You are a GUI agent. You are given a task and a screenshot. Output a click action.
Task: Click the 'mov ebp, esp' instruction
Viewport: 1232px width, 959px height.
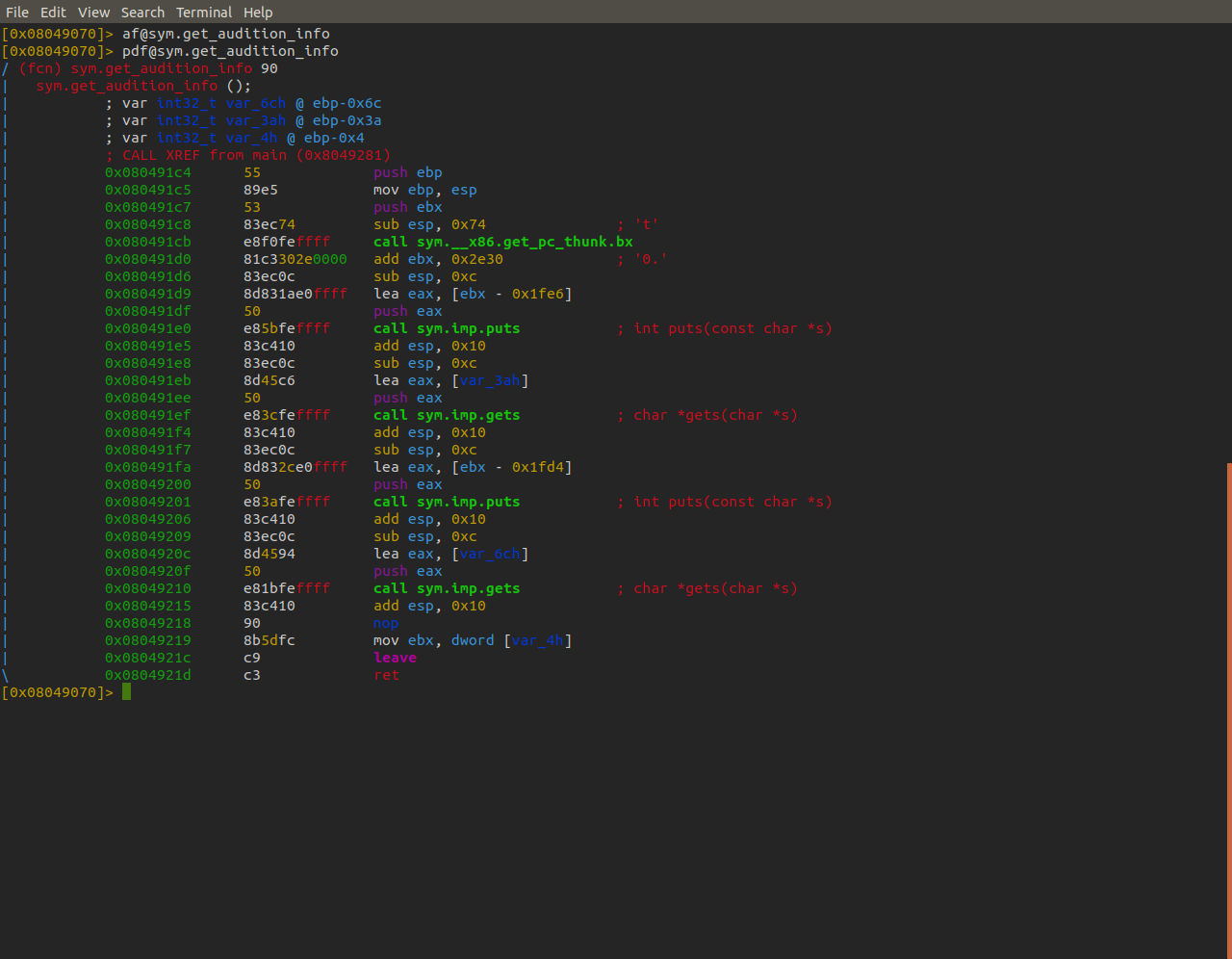click(x=425, y=190)
